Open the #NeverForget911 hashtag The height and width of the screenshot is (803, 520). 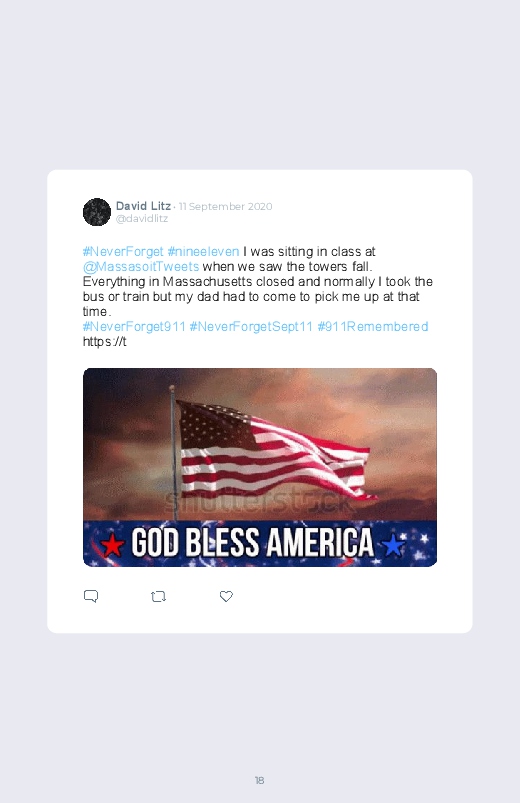point(134,327)
